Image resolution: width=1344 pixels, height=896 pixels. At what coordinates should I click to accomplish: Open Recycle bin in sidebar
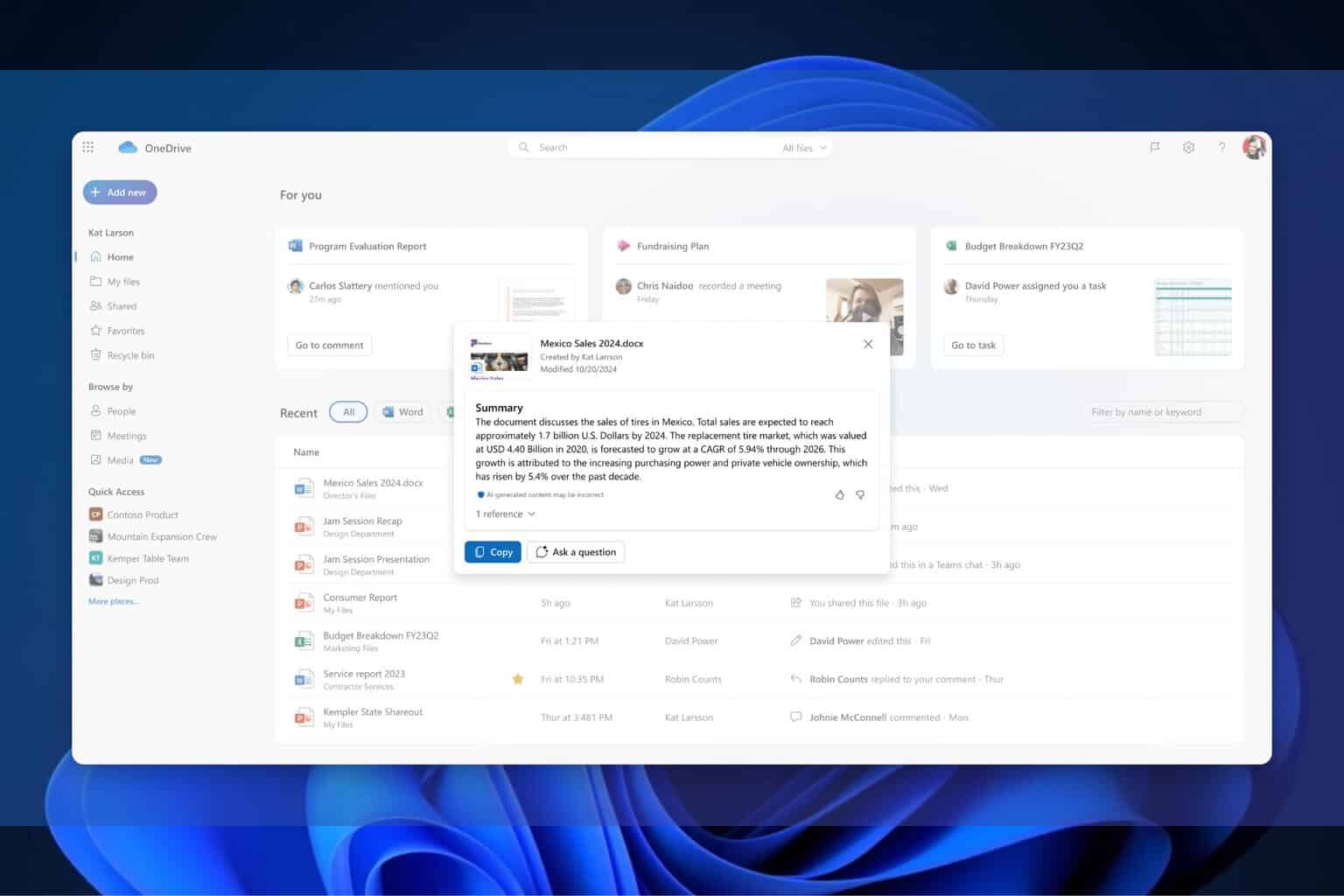pyautogui.click(x=130, y=355)
